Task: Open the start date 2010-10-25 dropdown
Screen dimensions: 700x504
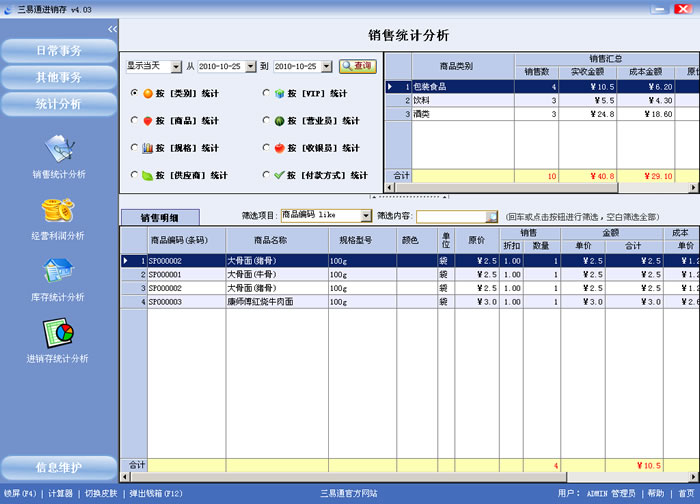Action: [251, 67]
